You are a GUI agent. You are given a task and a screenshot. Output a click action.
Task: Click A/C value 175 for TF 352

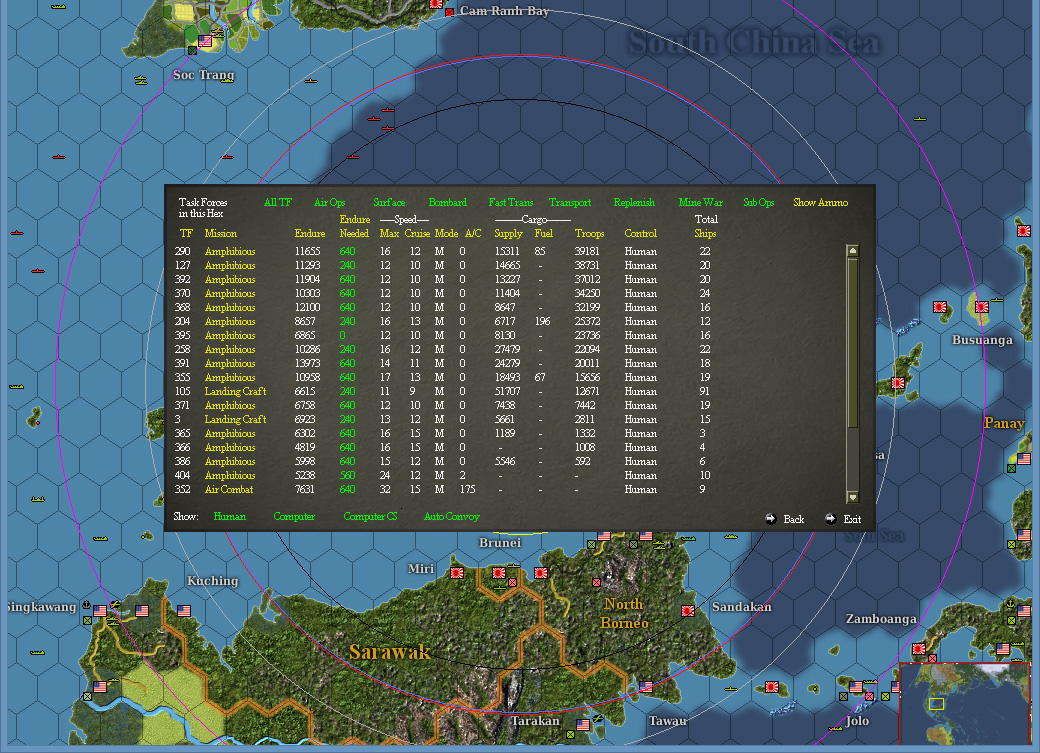[x=468, y=490]
